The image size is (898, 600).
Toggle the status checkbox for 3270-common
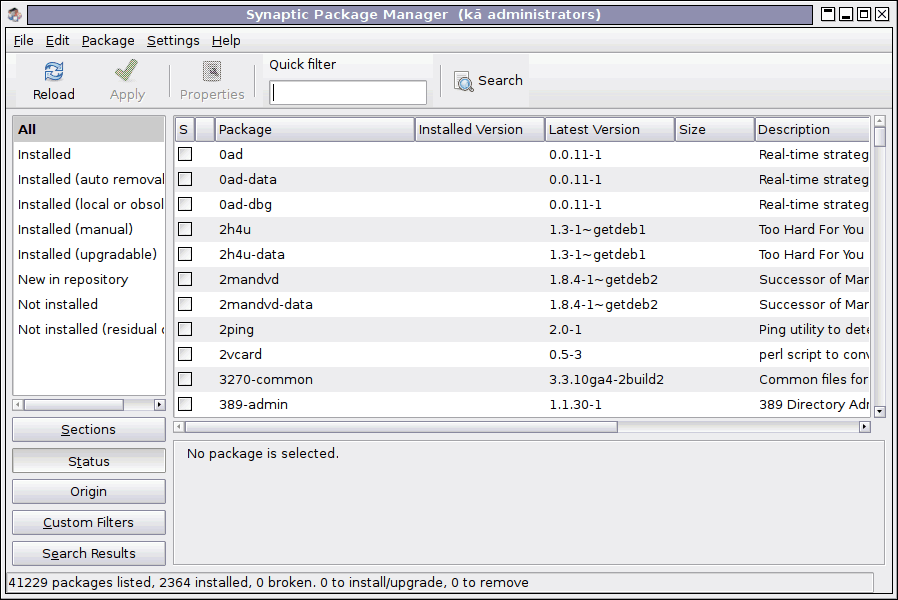(185, 379)
